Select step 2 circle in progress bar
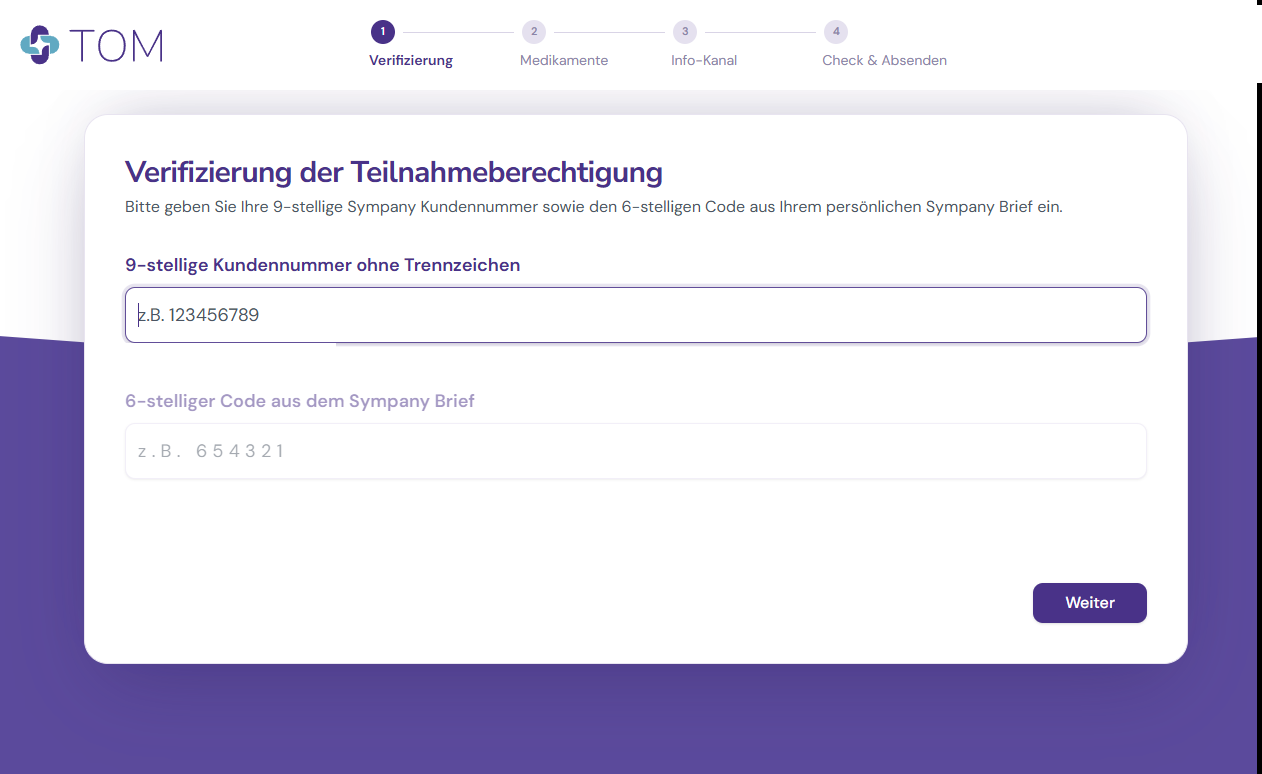 (x=534, y=32)
